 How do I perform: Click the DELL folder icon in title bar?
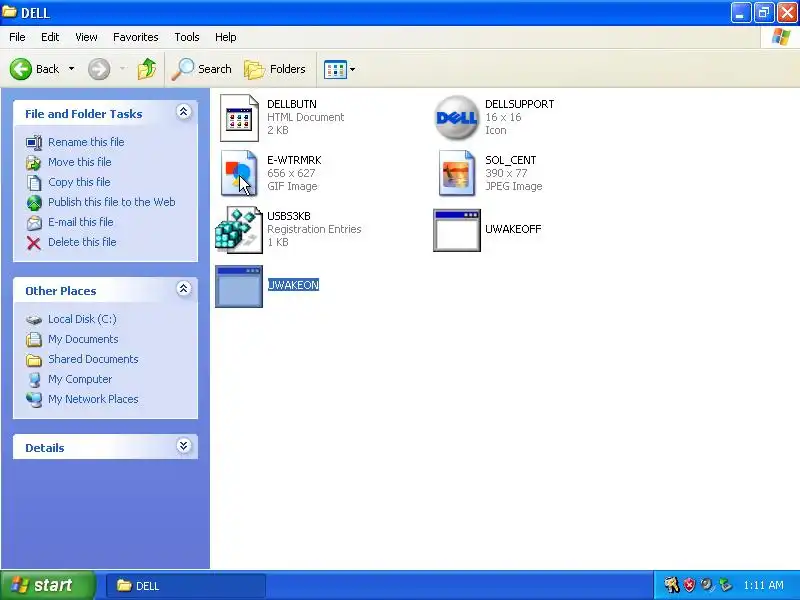click(x=9, y=11)
